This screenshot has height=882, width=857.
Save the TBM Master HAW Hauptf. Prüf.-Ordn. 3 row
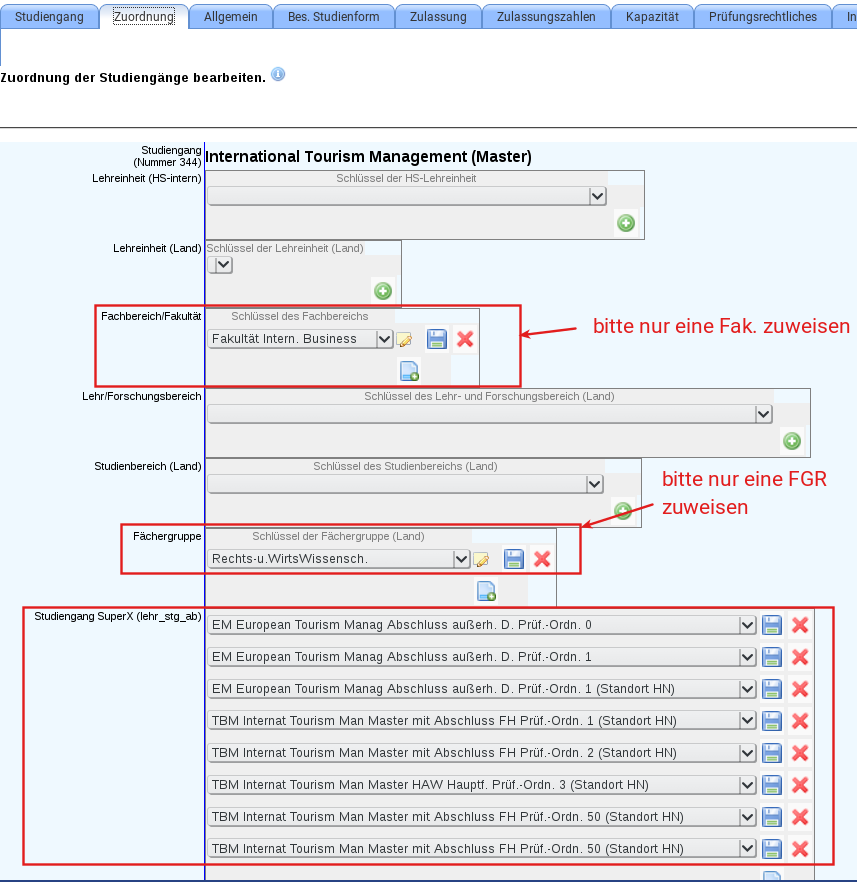(772, 785)
